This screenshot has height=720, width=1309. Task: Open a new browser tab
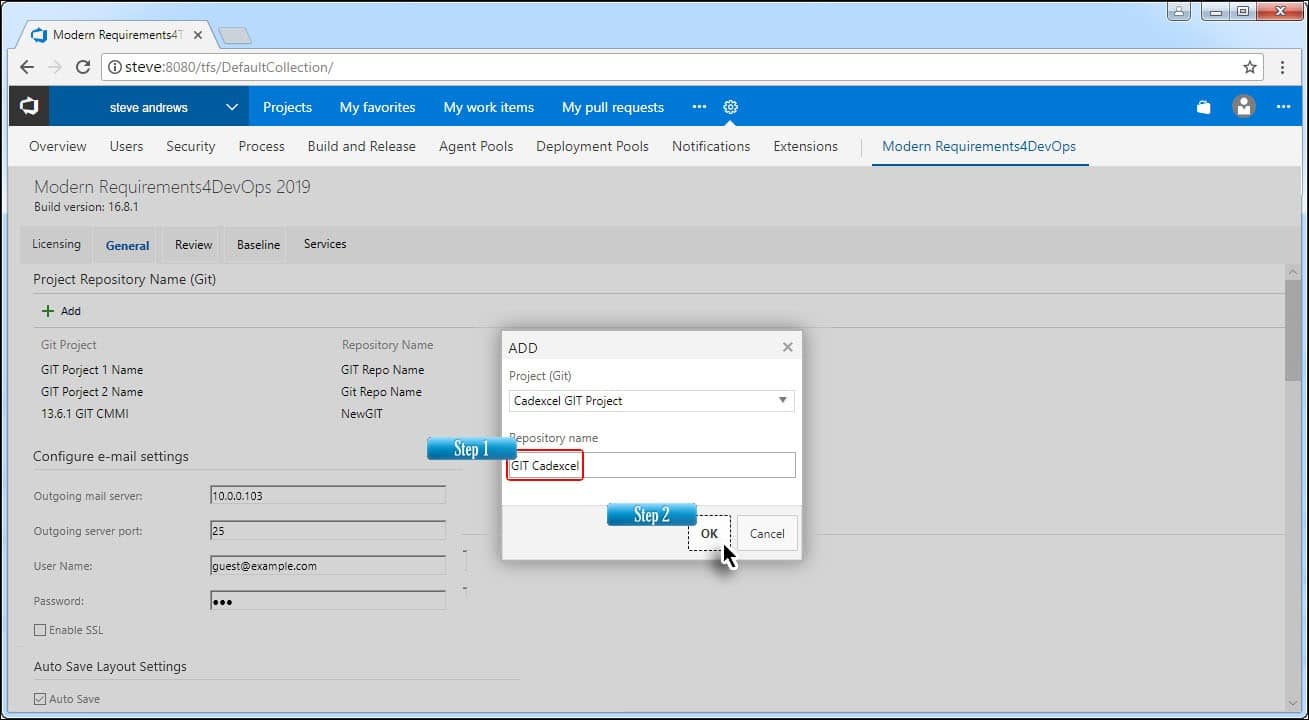point(234,35)
